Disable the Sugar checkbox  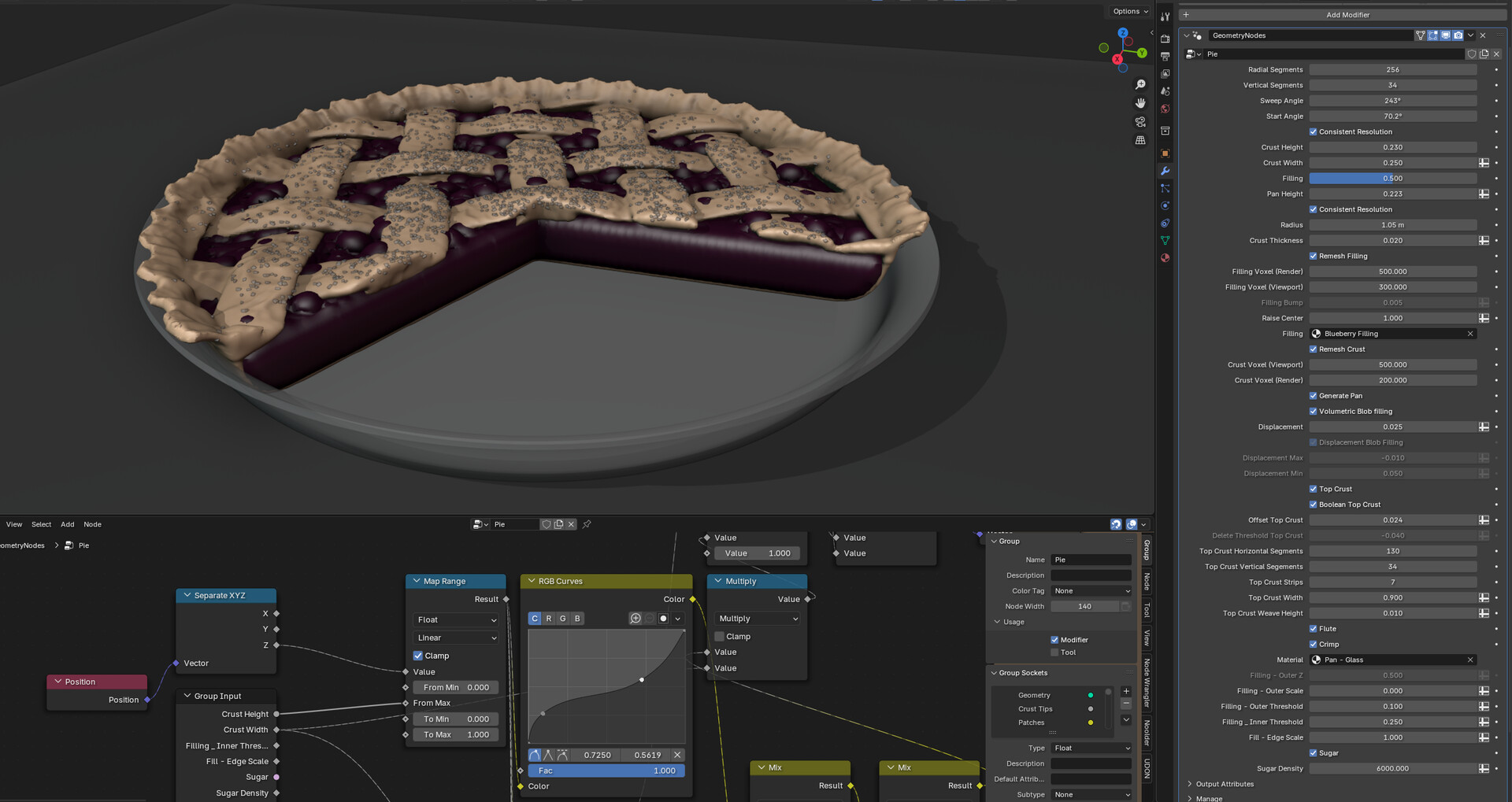click(1313, 753)
